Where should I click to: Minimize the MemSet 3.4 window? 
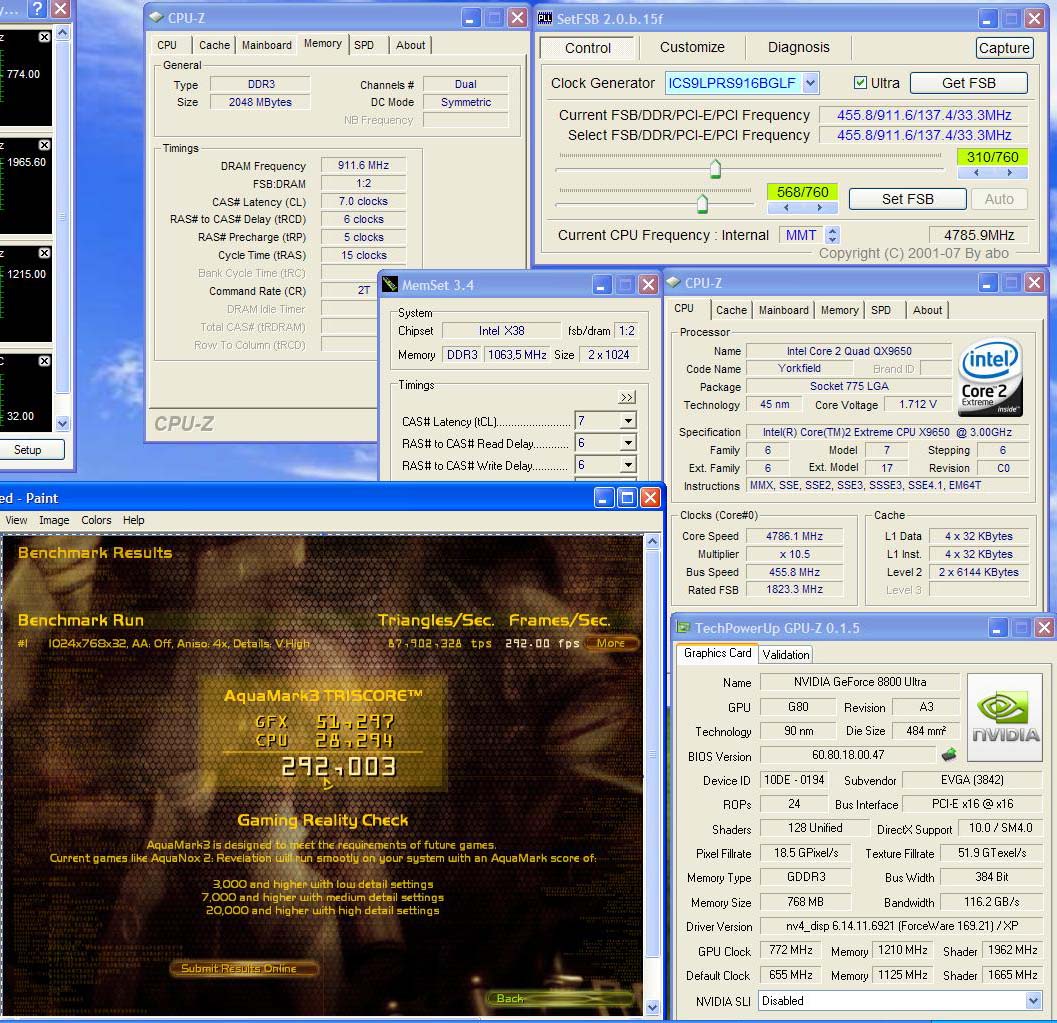tap(603, 284)
